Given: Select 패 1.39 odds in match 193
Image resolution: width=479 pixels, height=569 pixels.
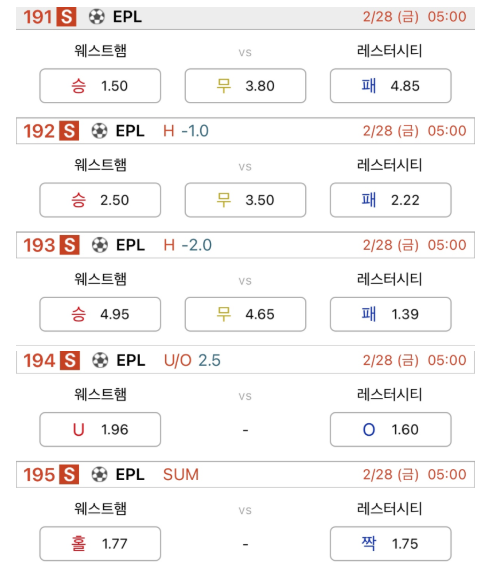Looking at the screenshot, I should (390, 314).
